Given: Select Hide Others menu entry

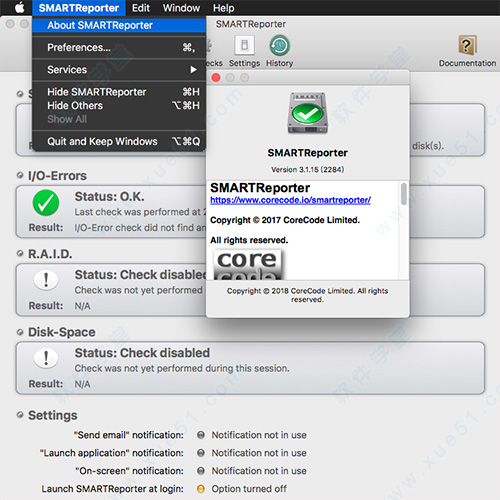Looking at the screenshot, I should pos(119,106).
